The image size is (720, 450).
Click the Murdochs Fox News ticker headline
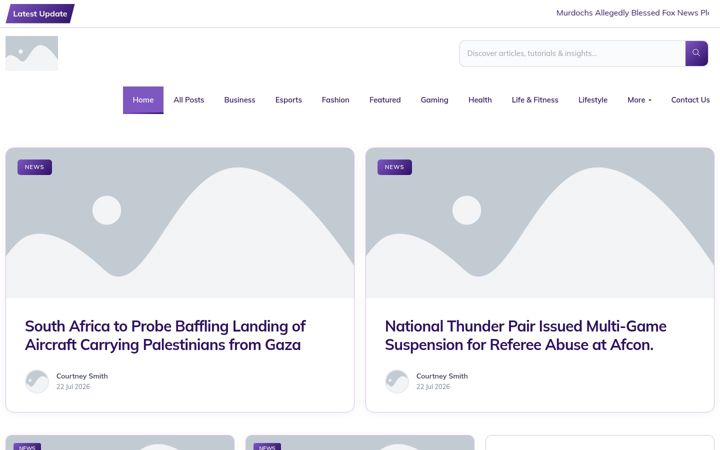tap(633, 13)
